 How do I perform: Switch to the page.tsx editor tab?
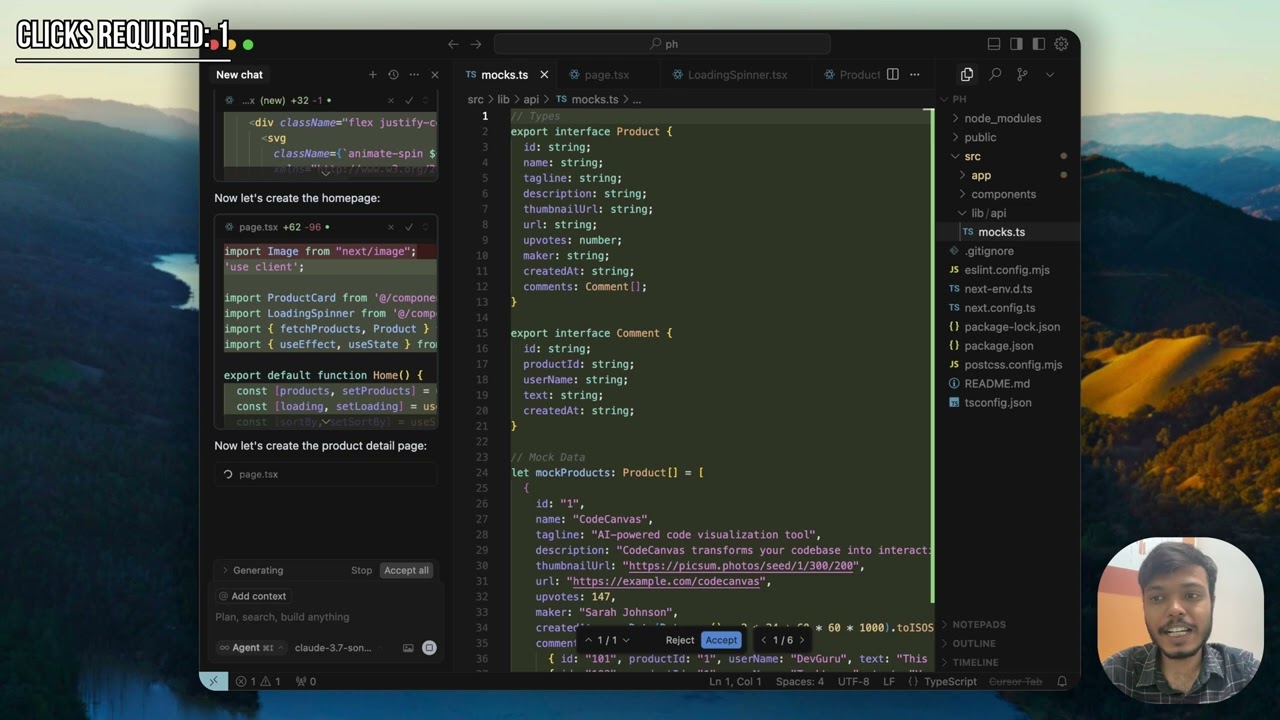[606, 75]
